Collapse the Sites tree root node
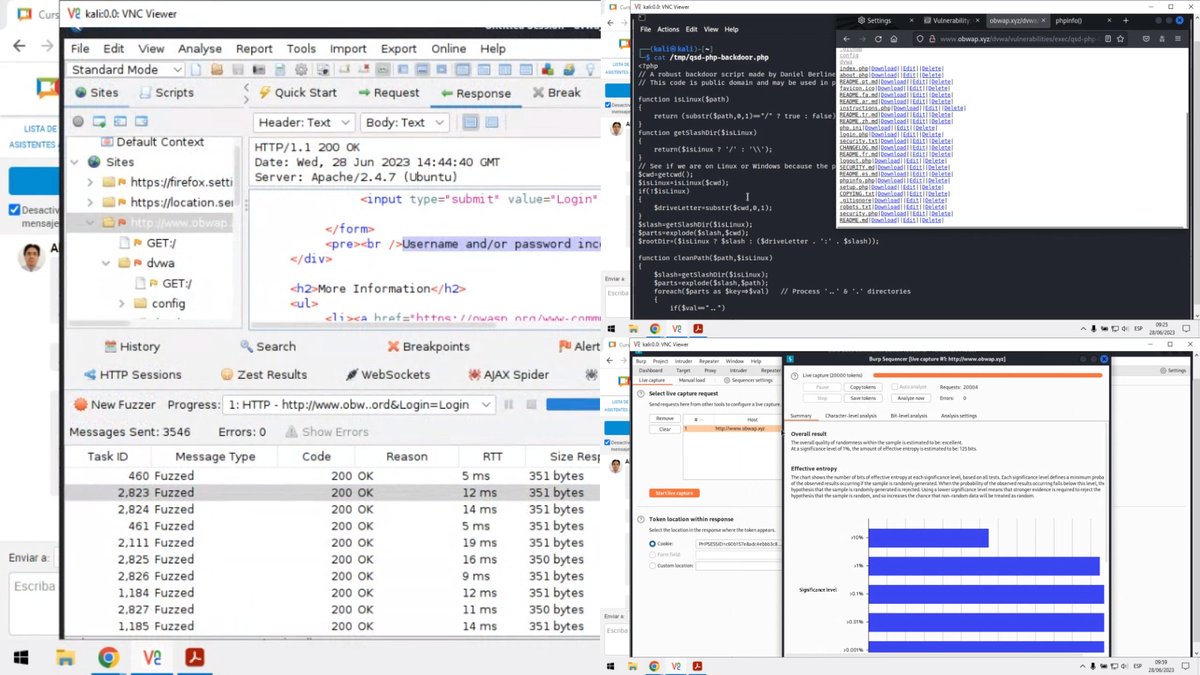Screen dimensions: 1200x675 (74, 162)
